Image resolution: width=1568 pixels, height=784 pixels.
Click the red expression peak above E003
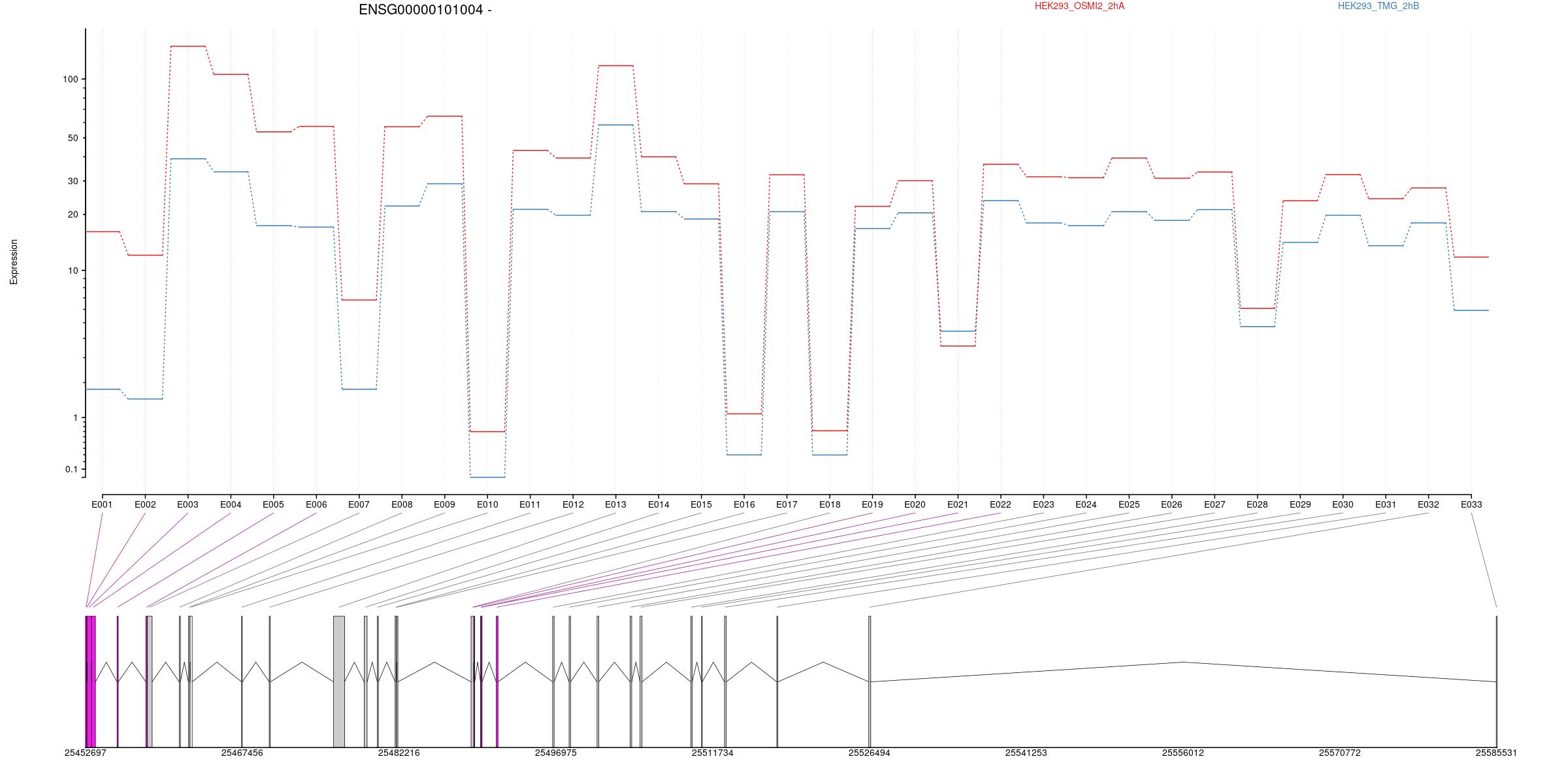click(188, 46)
